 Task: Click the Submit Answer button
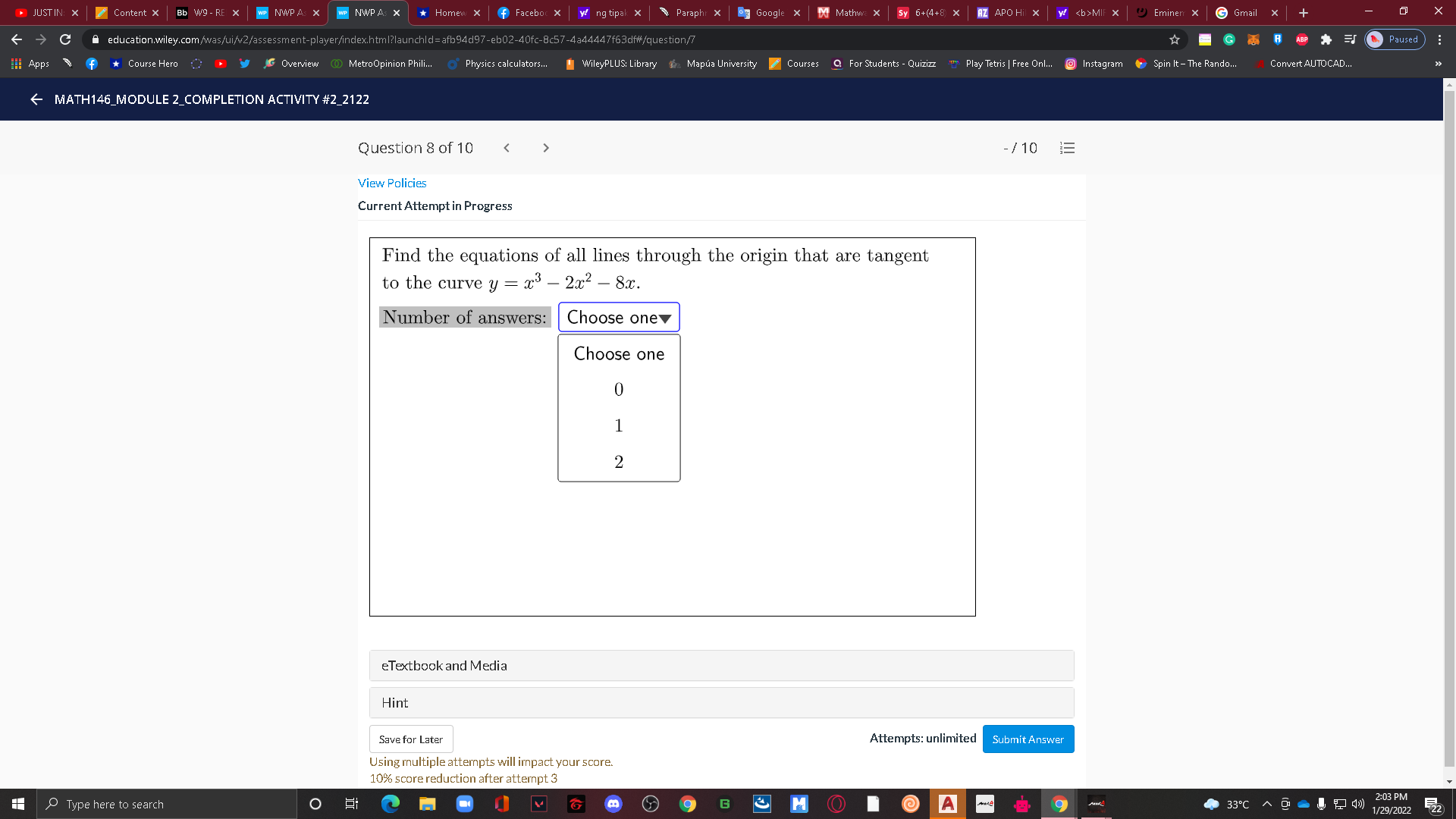pos(1028,739)
